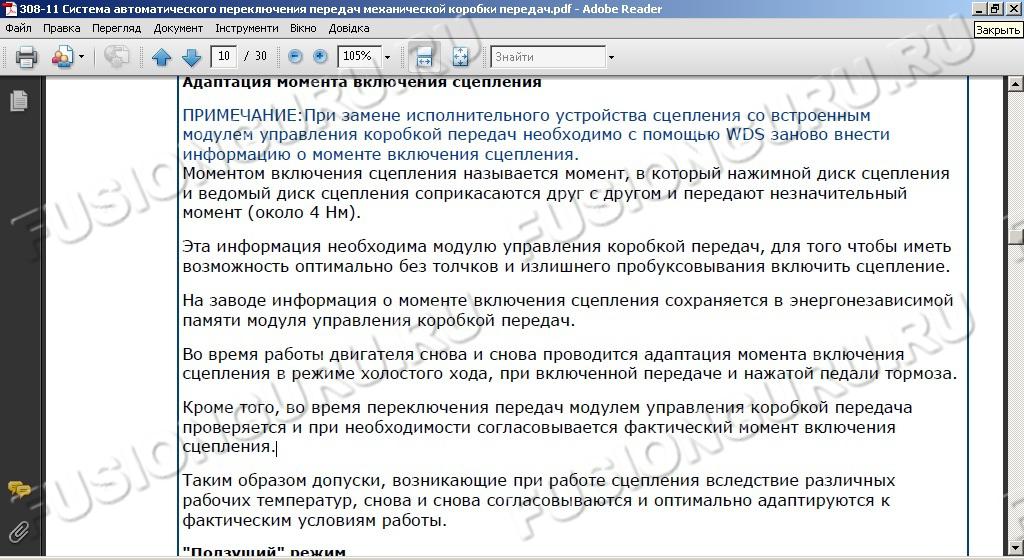1024x560 pixels.
Task: Click heading Адаптация момента включения сцепления
Action: click(x=362, y=82)
